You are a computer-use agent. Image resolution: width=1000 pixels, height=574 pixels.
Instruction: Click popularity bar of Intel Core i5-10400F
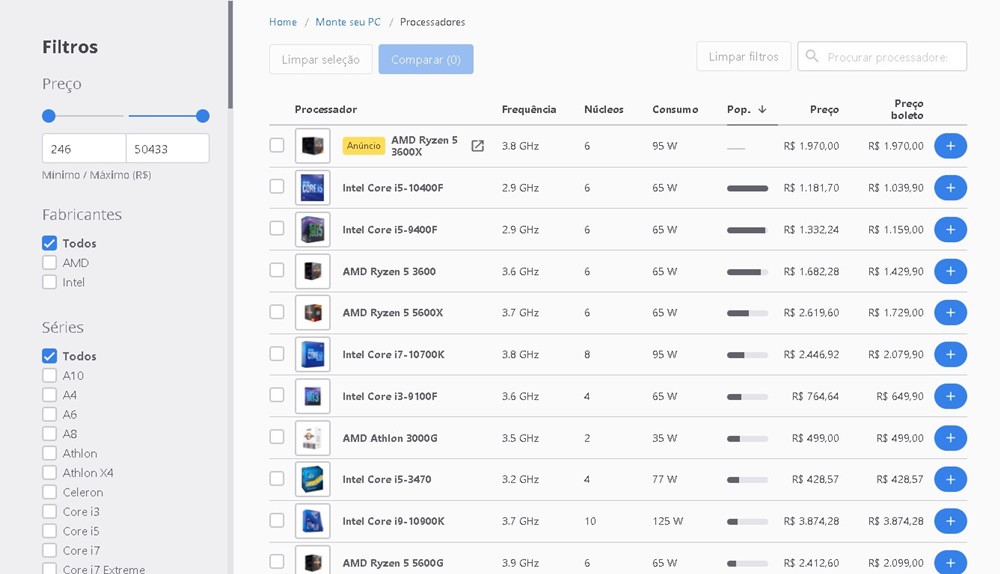pos(747,188)
